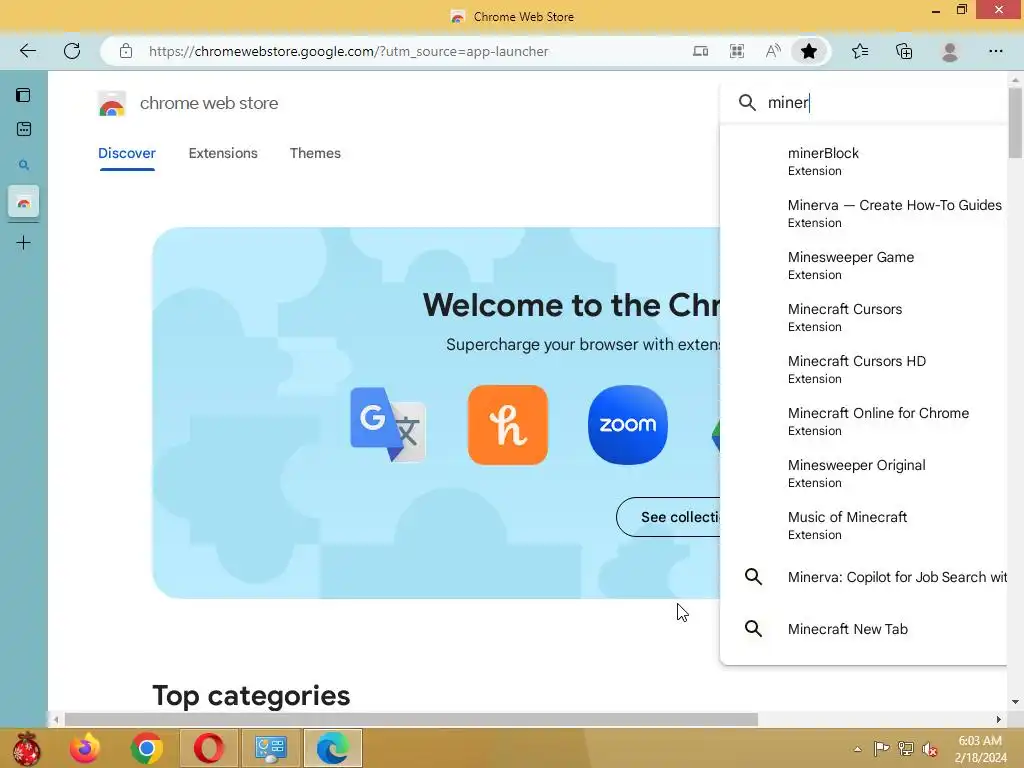This screenshot has height=768, width=1024.
Task: Open the Action Center flag icon
Action: point(882,749)
